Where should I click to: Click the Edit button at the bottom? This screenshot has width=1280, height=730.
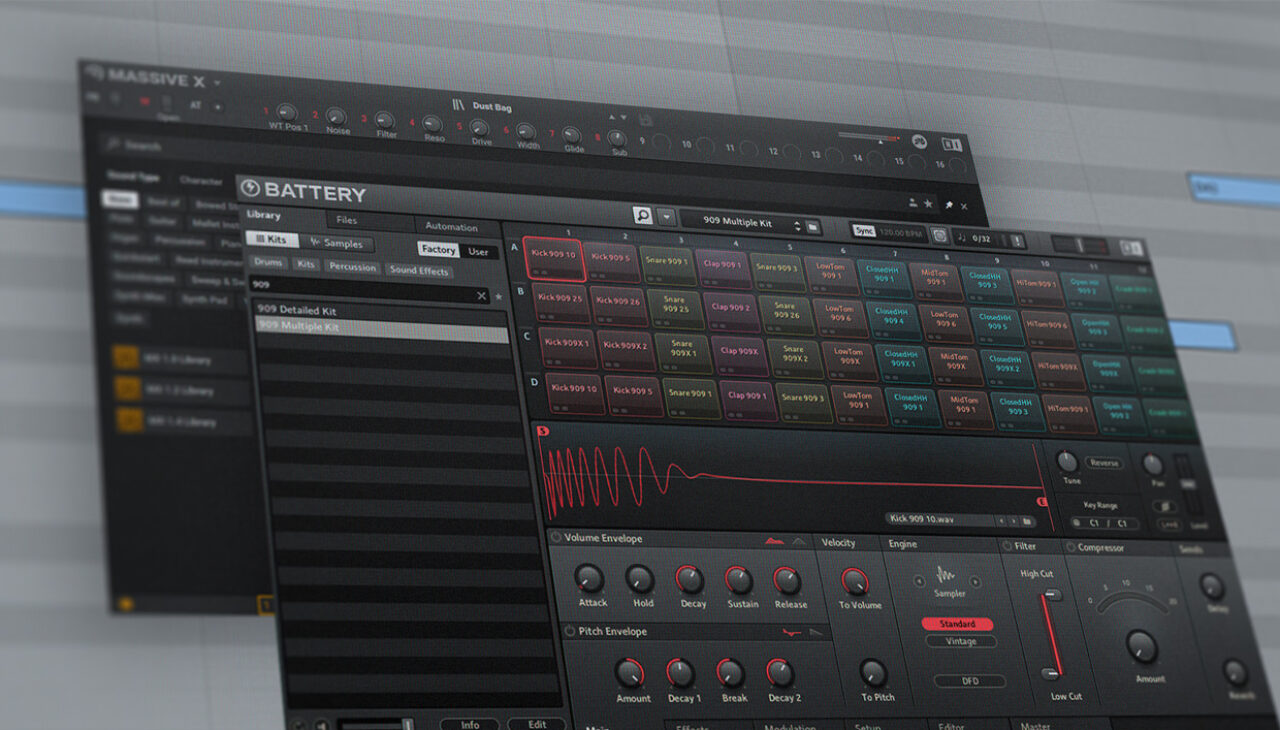point(537,724)
